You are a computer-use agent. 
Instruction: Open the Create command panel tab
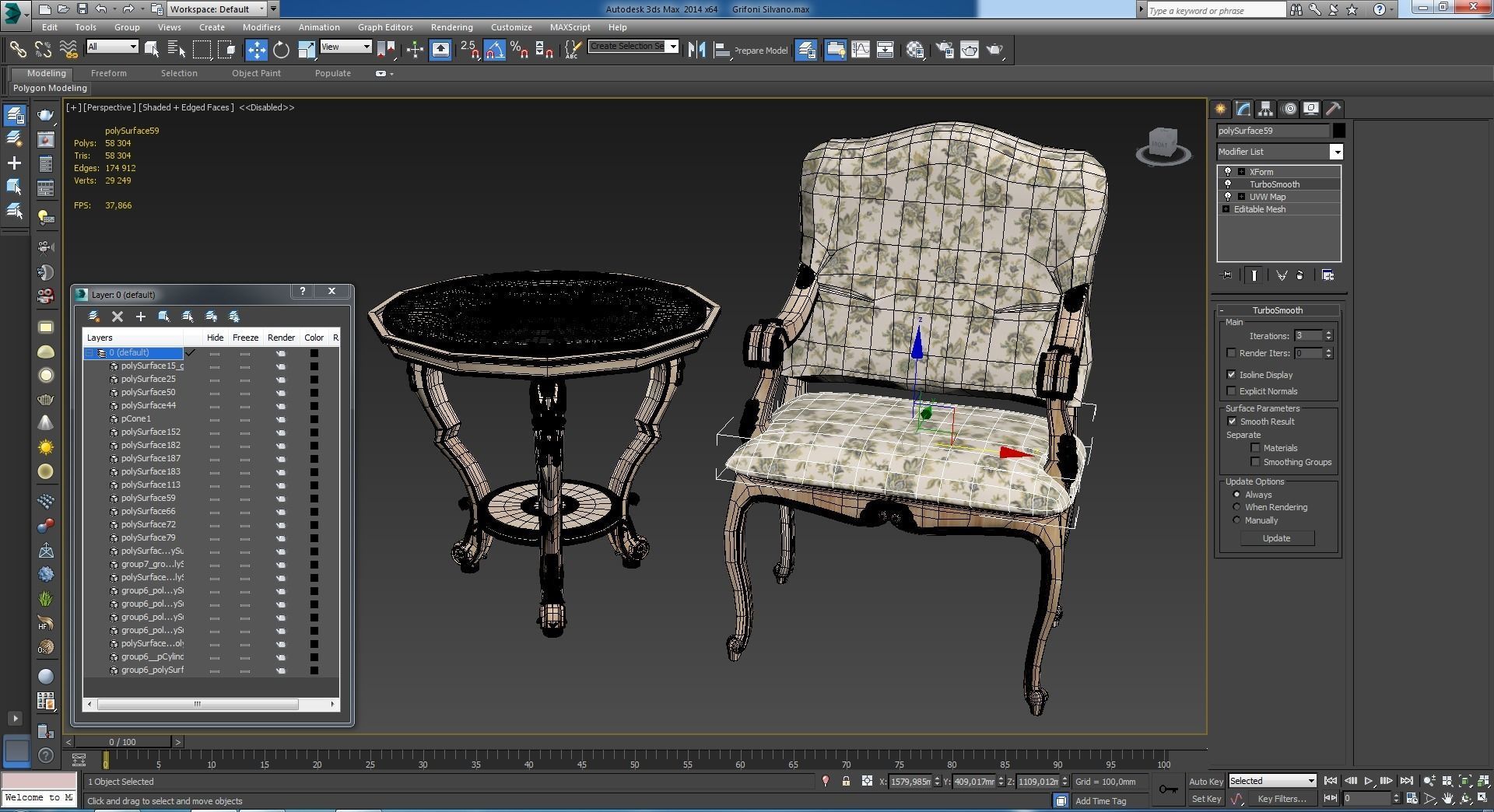click(1220, 109)
